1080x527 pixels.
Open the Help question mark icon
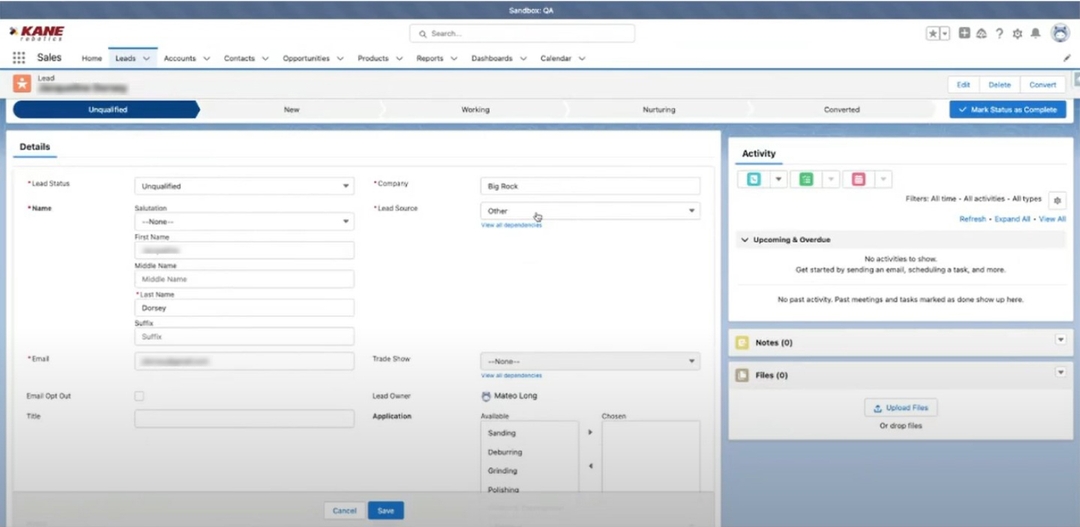(x=999, y=33)
